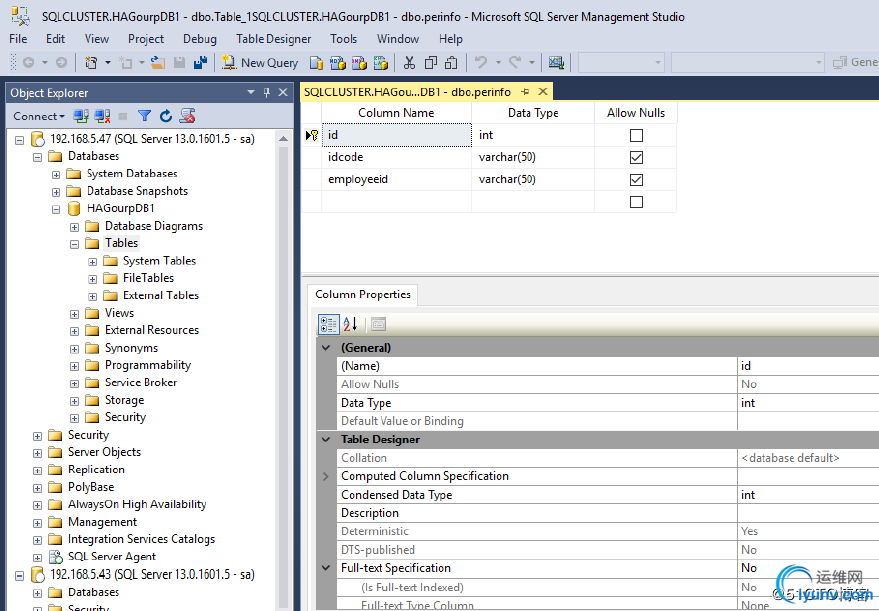Select the Column Properties tab

click(363, 294)
